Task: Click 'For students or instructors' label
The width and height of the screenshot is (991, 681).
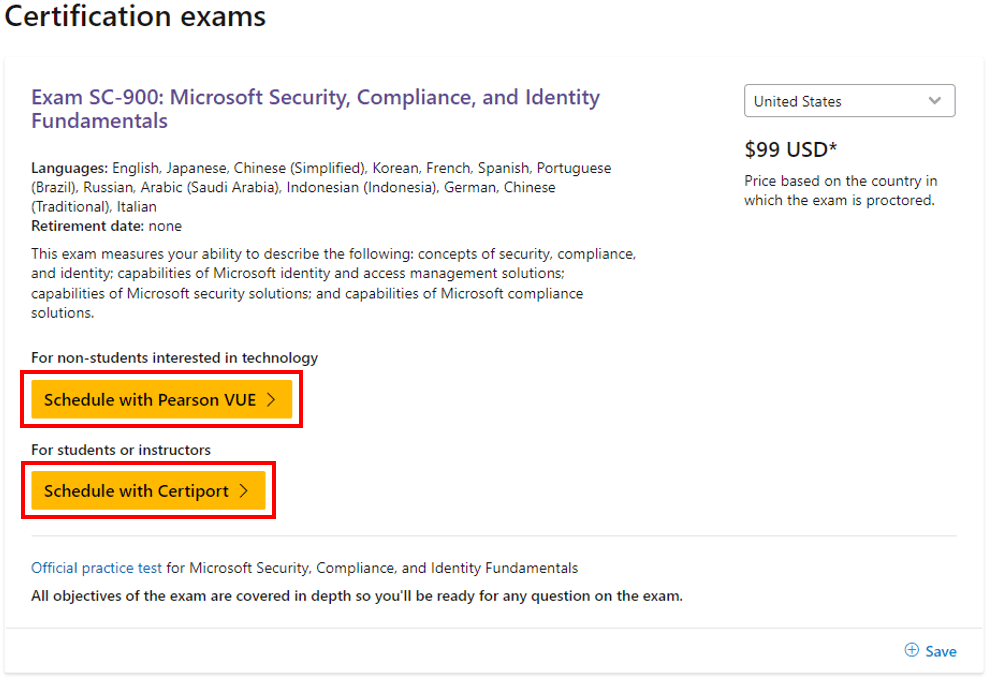Action: (121, 450)
